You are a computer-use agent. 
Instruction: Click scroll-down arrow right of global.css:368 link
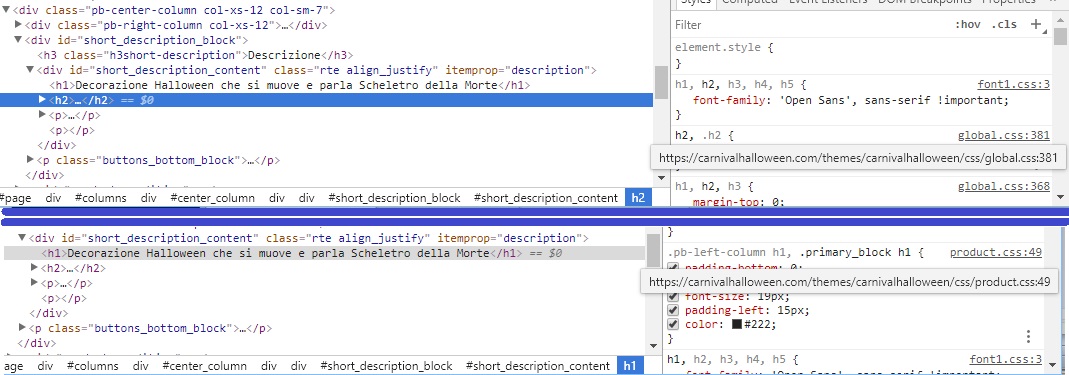(1060, 197)
